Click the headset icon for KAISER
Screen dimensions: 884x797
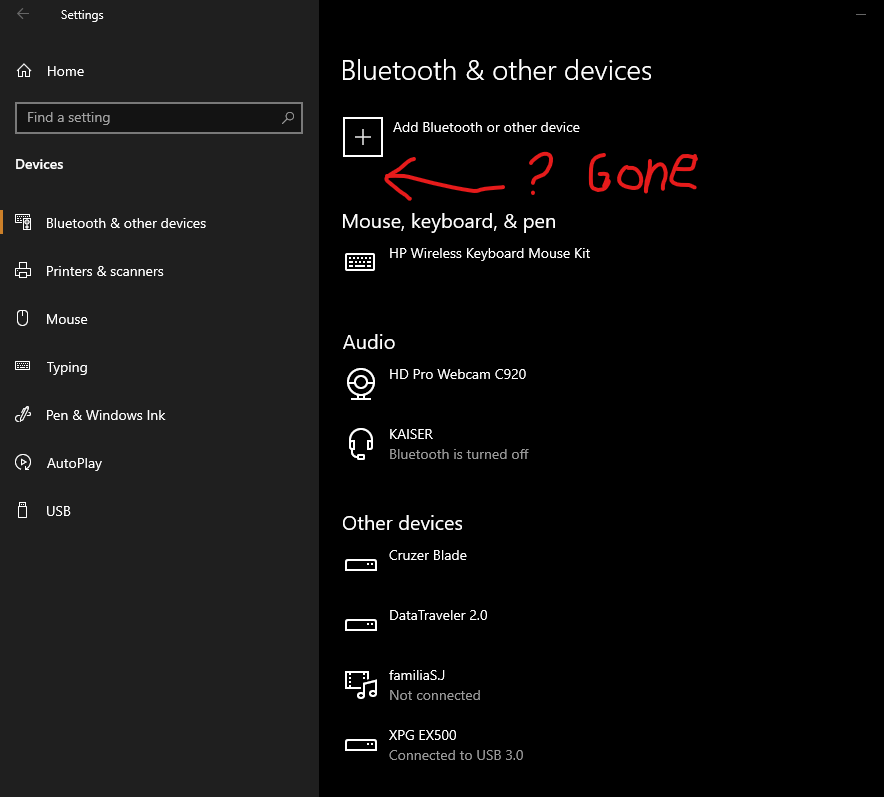[x=360, y=444]
